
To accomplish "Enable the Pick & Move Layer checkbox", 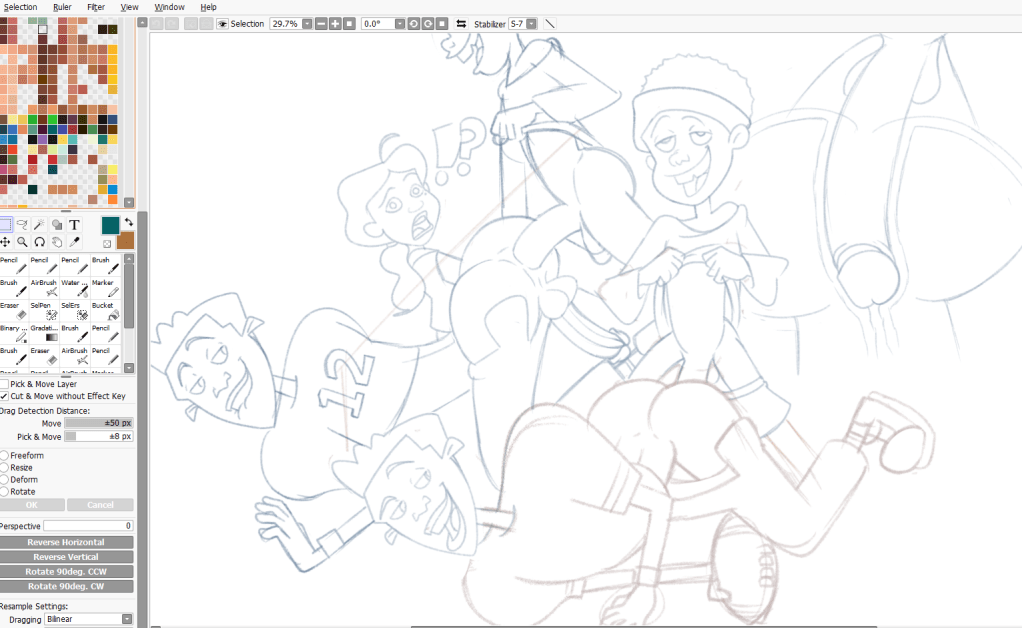I will point(5,384).
